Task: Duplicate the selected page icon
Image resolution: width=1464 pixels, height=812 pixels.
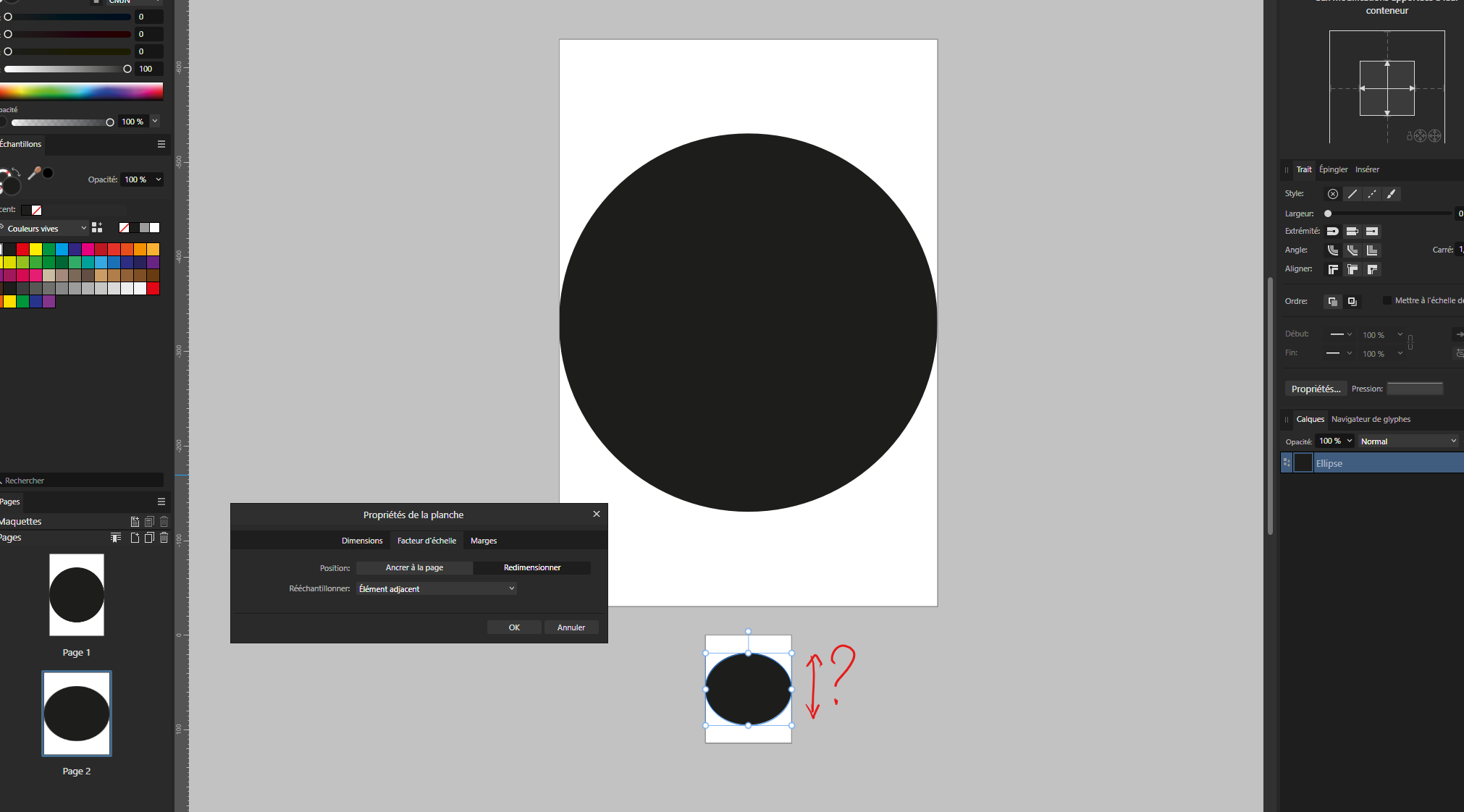Action: pos(149,538)
